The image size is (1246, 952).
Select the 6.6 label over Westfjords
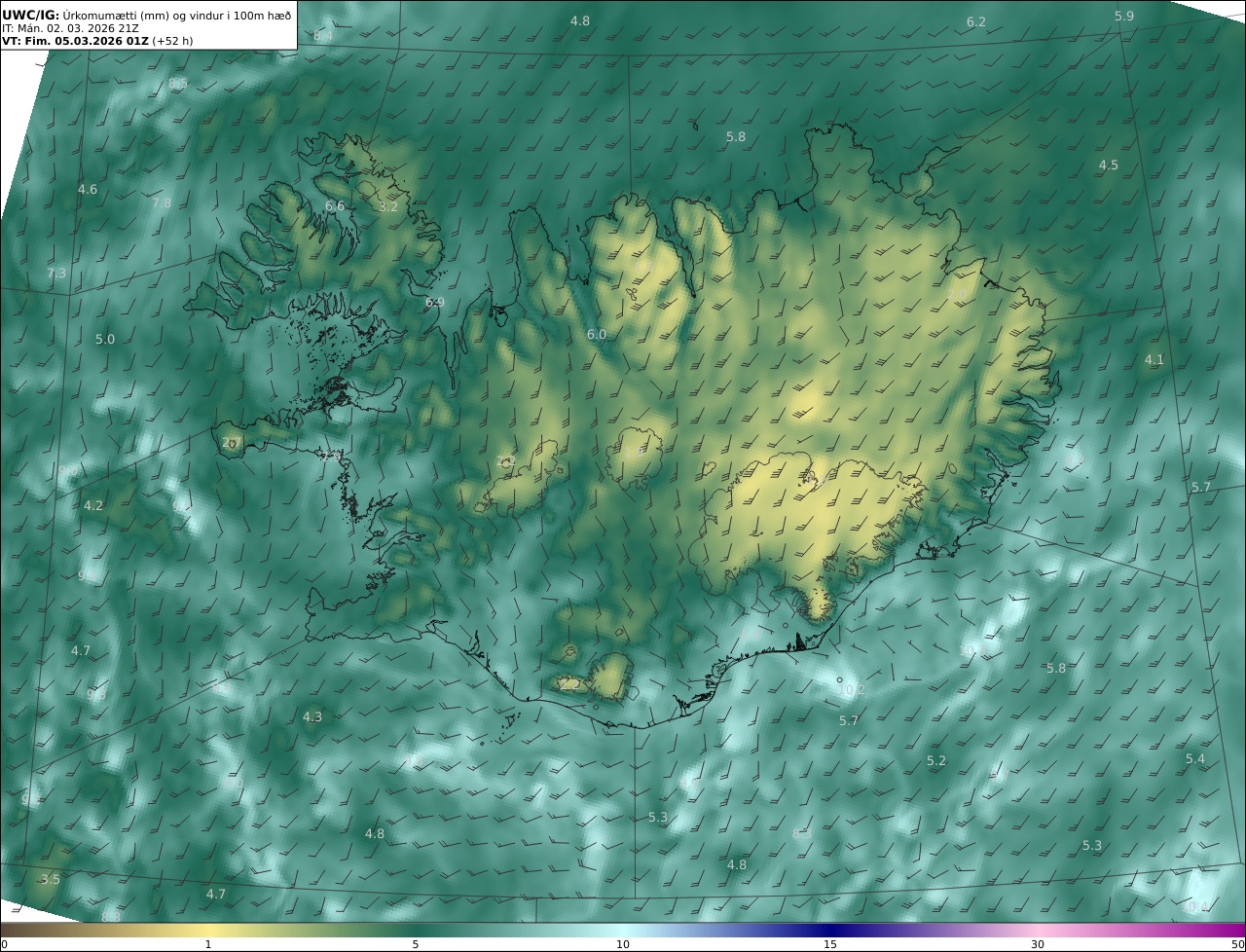pos(335,205)
